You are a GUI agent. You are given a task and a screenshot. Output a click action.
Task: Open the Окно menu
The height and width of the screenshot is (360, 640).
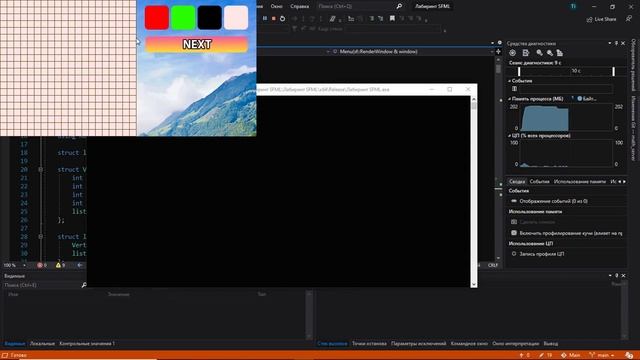[276, 7]
